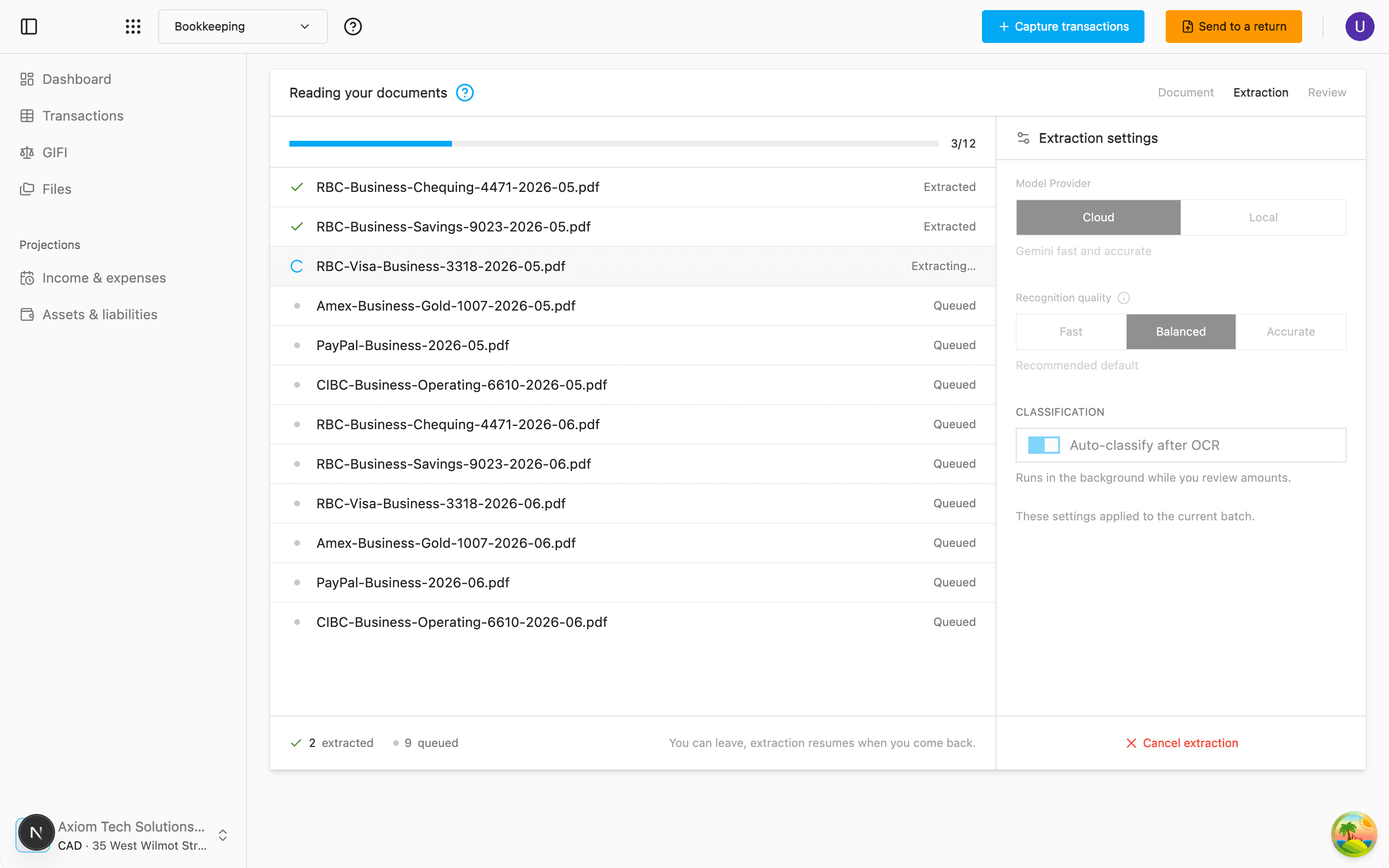Click Recognition quality info icon
Screen dimensions: 1389x868
point(1124,298)
